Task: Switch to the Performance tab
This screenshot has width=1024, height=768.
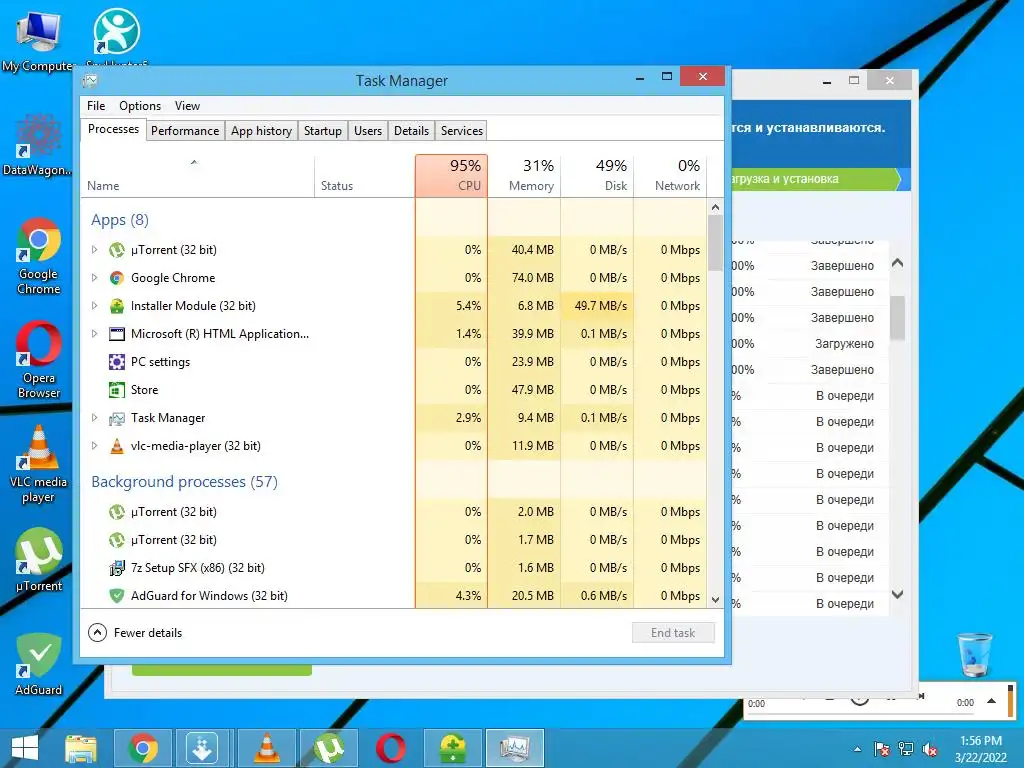Action: [185, 131]
